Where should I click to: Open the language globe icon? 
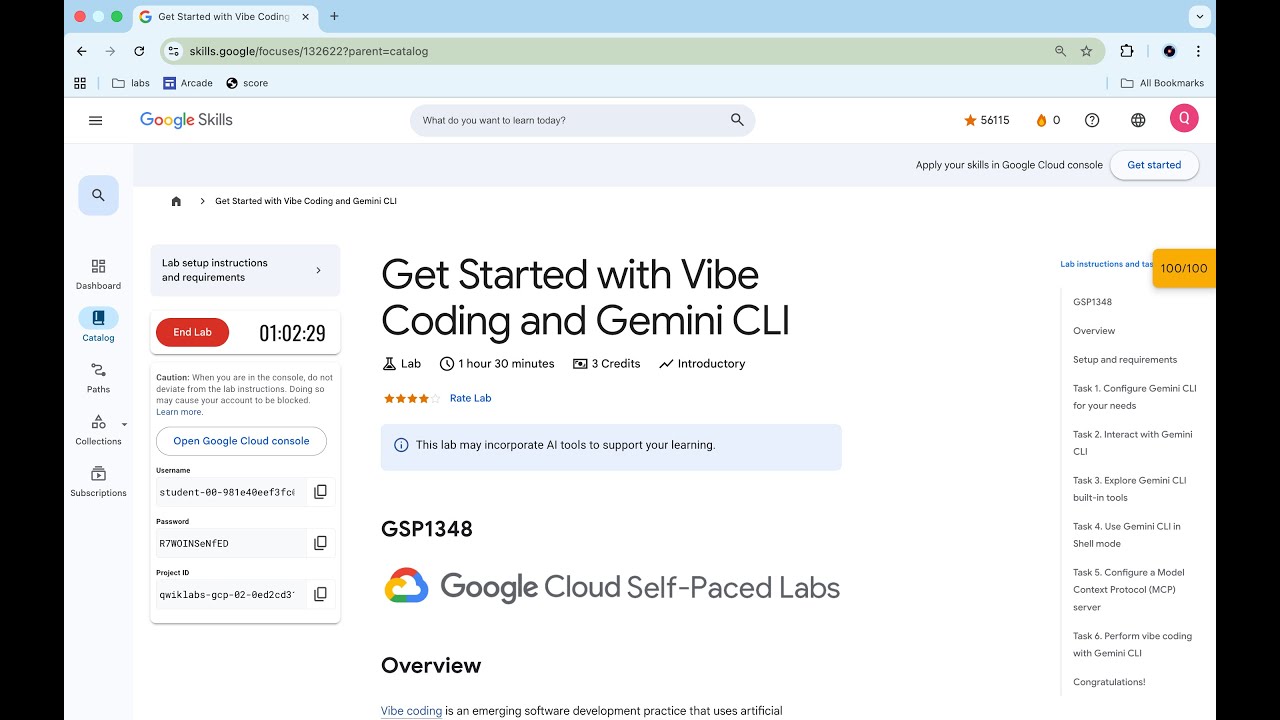coord(1138,120)
